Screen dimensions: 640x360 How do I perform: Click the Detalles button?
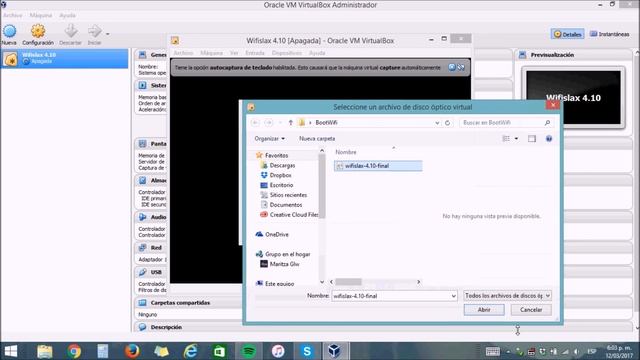(x=567, y=34)
